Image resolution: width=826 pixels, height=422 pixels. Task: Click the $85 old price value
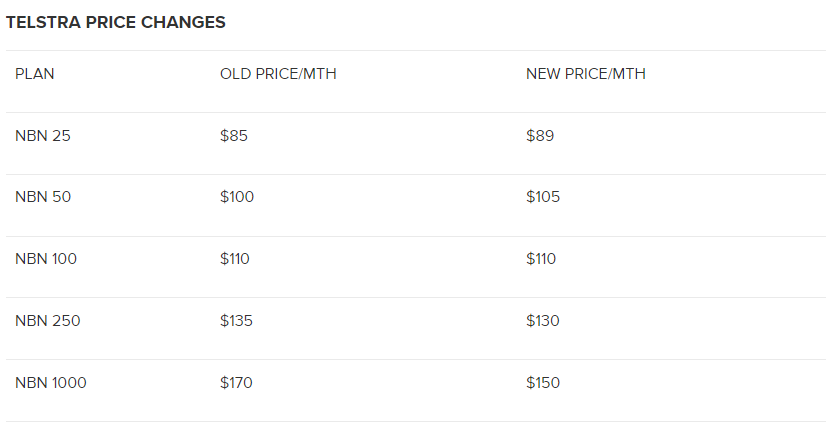pos(234,136)
